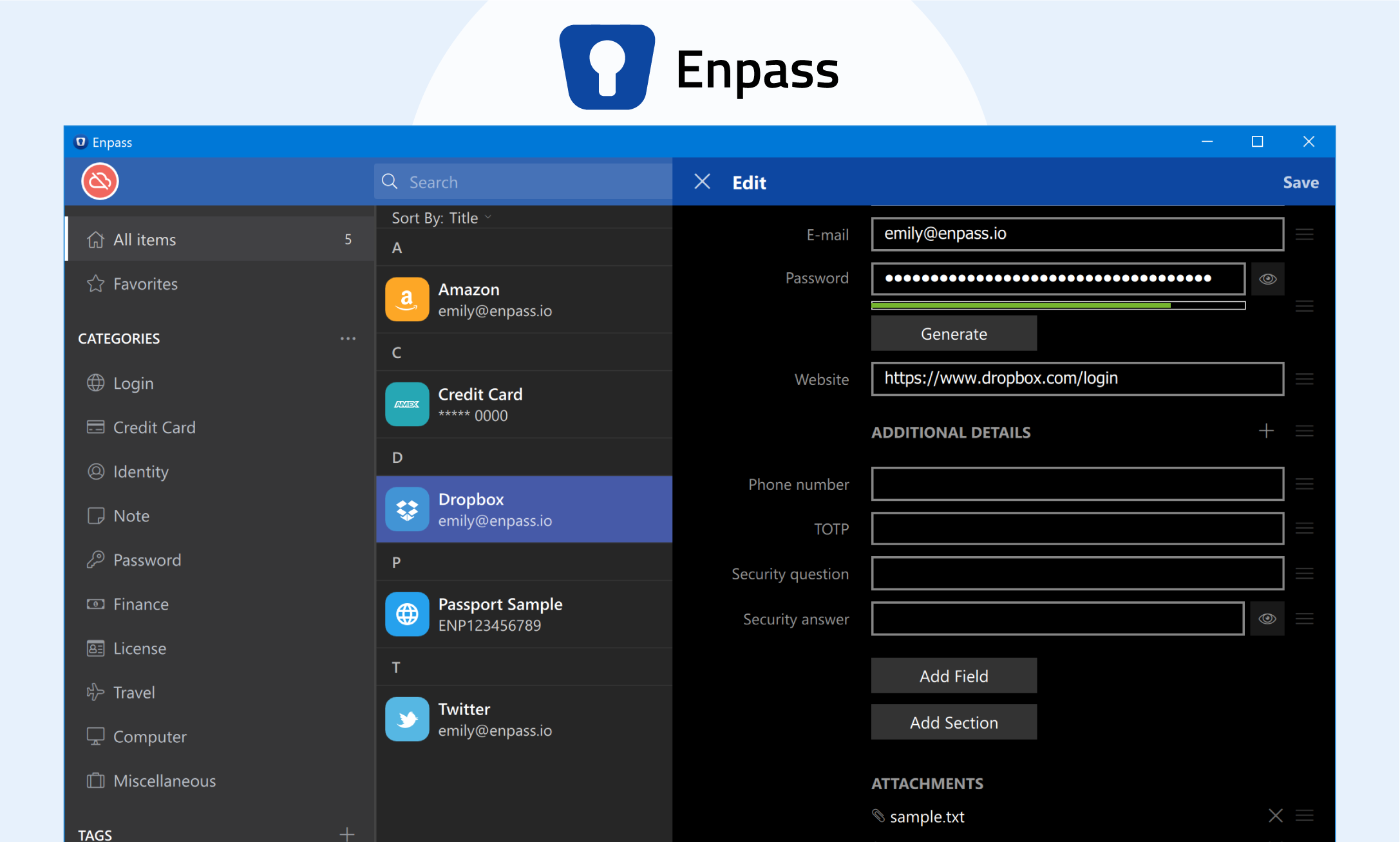Screen dimensions: 1400x842
Task: Save the edited item
Action: tap(1300, 182)
